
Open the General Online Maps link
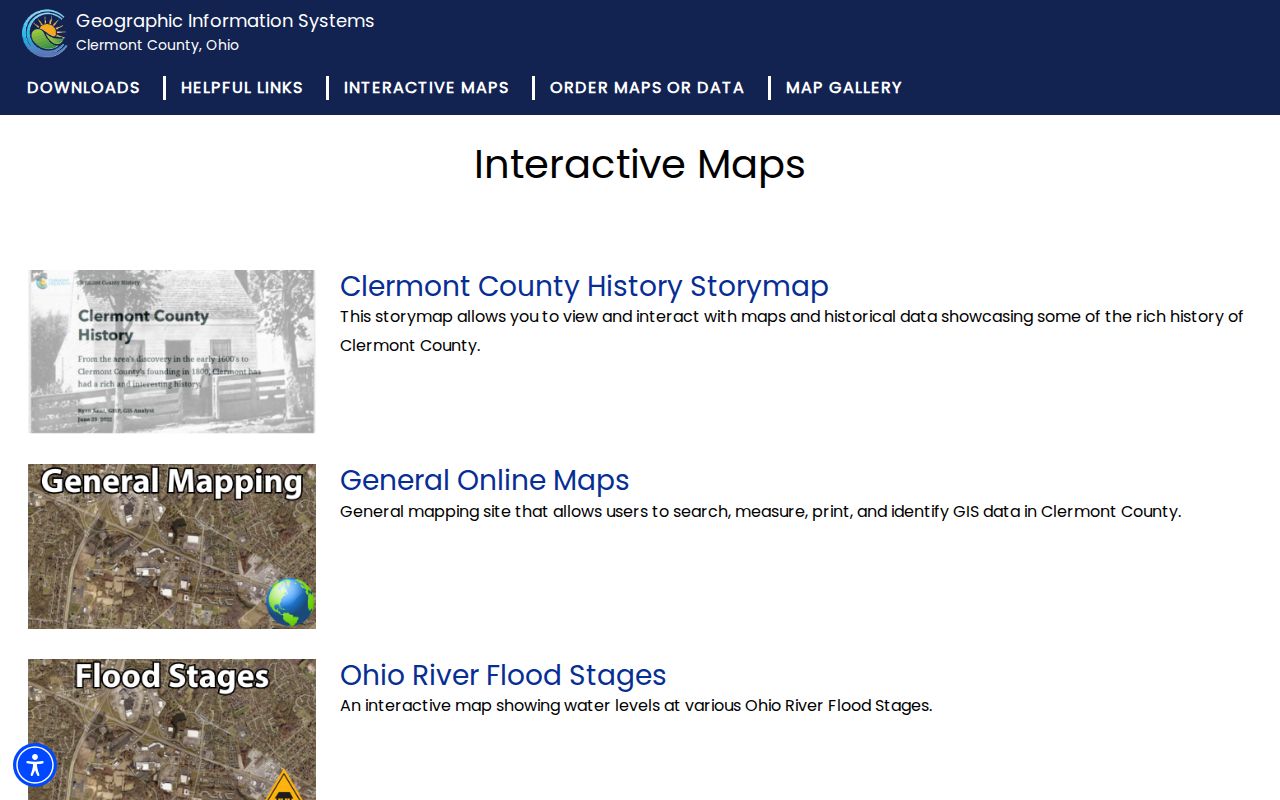click(485, 480)
